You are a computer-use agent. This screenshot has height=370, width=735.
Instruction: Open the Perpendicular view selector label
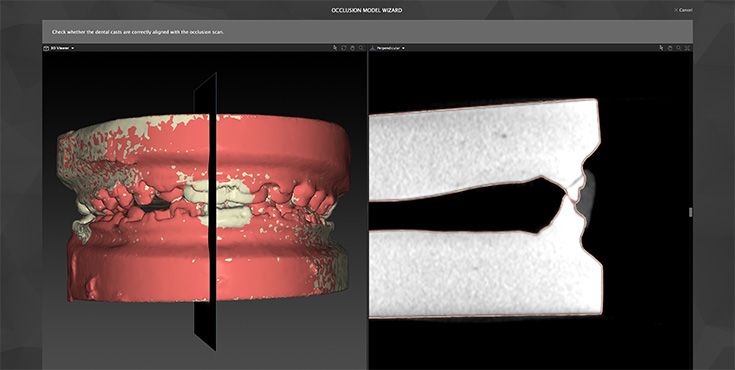point(389,48)
